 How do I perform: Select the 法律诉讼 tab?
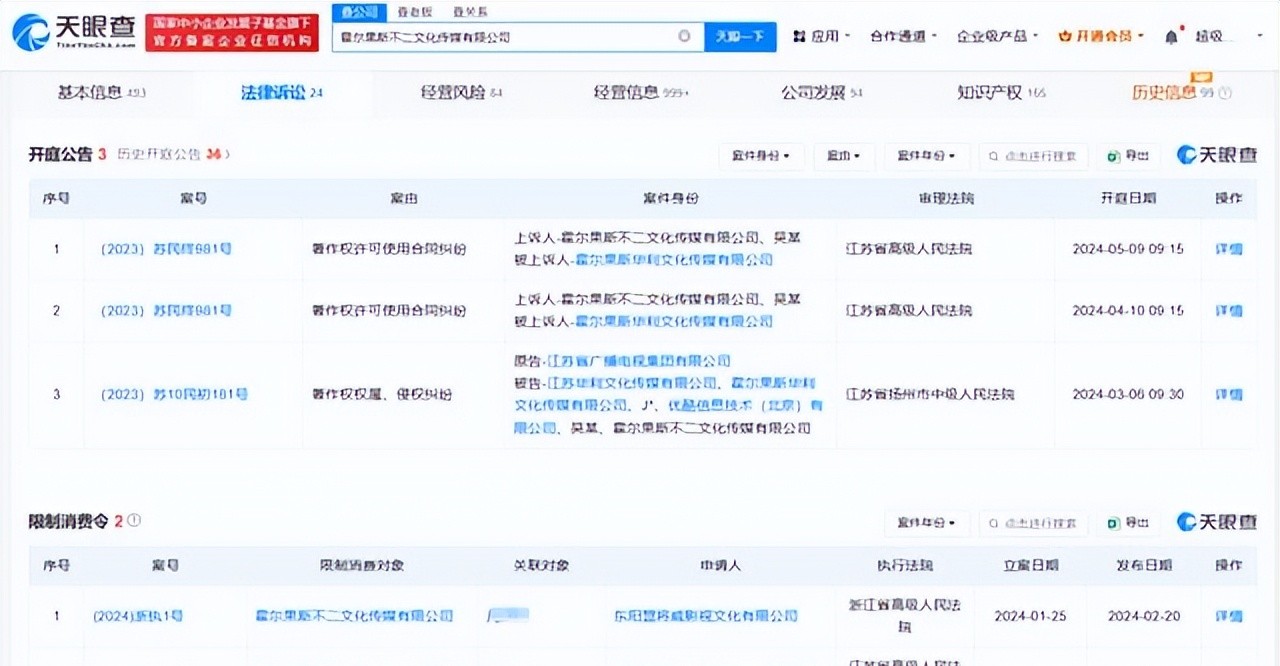(282, 93)
